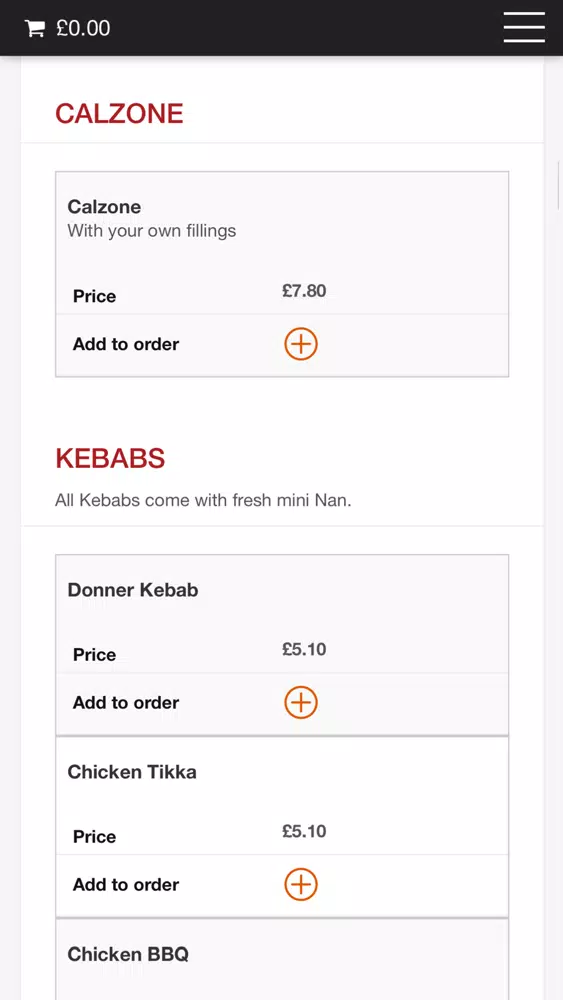Click 'Add to order' label for Donner Kebab
This screenshot has height=1000, width=563.
click(126, 703)
